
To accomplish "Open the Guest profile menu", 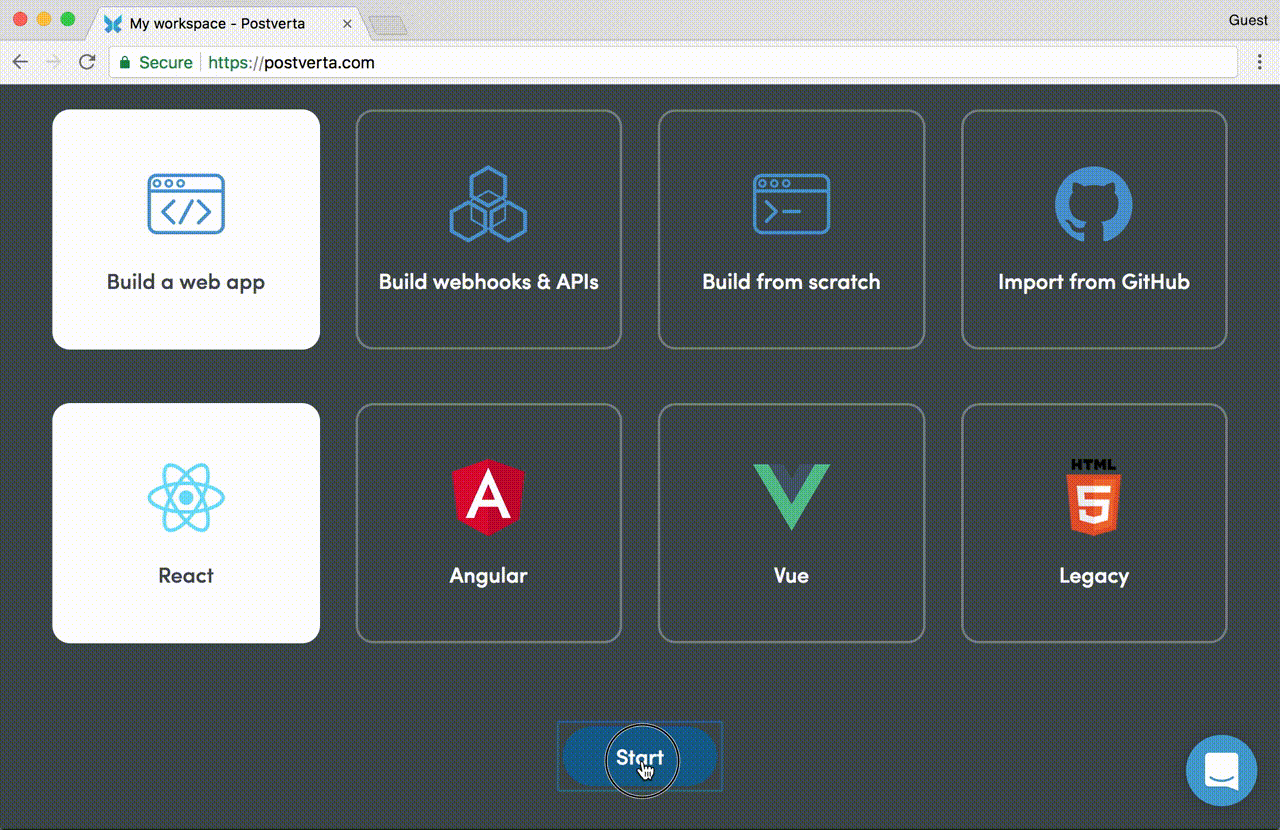I will coord(1248,20).
